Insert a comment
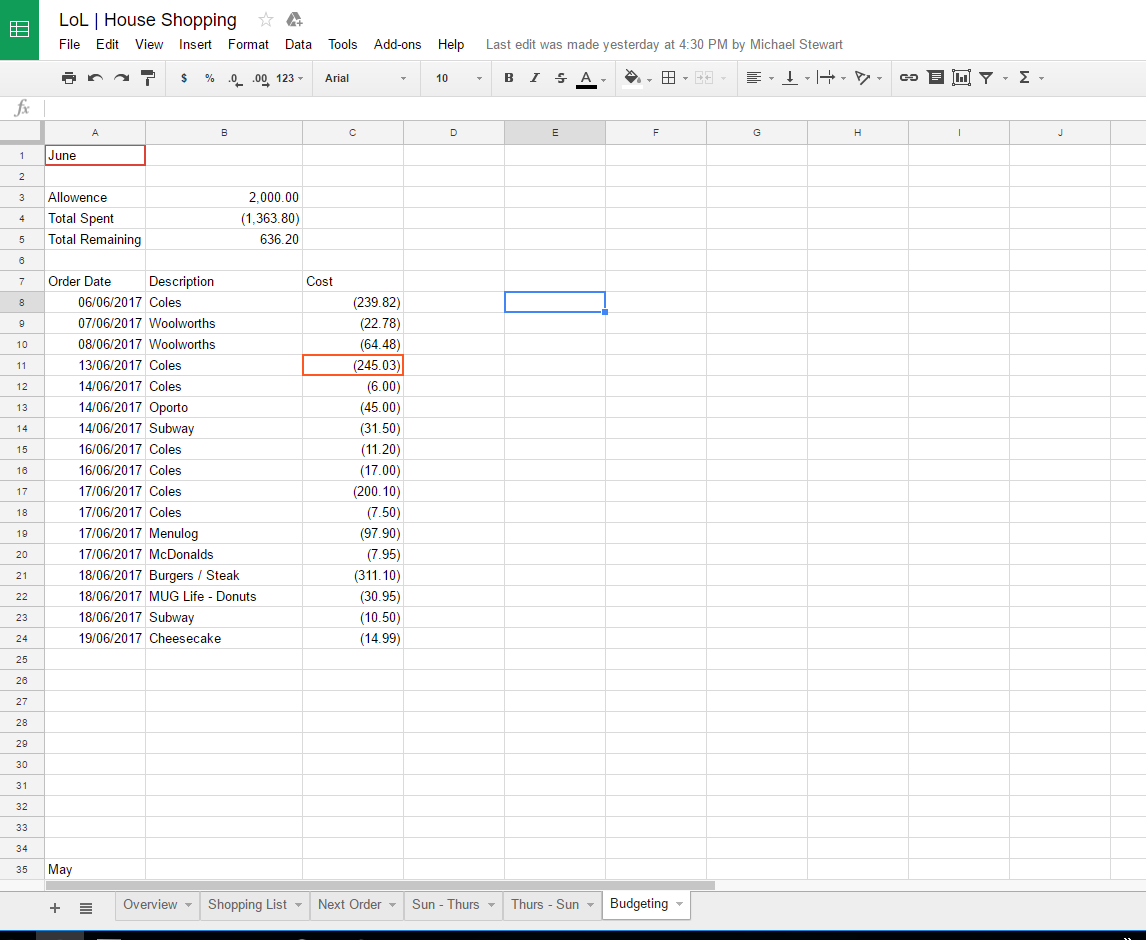The image size is (1146, 940). (x=936, y=77)
